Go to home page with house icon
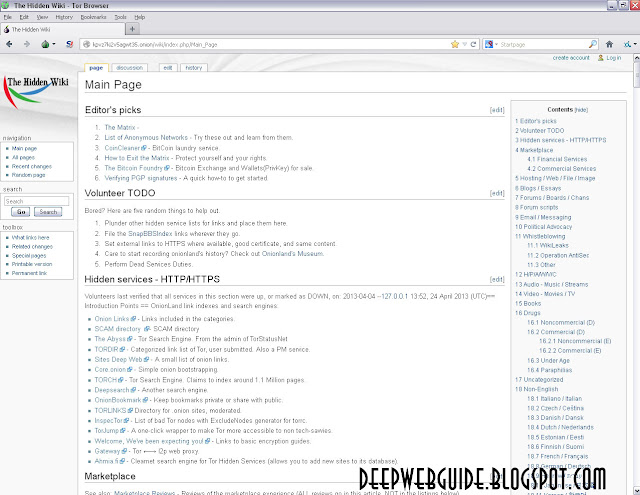 [x=609, y=44]
